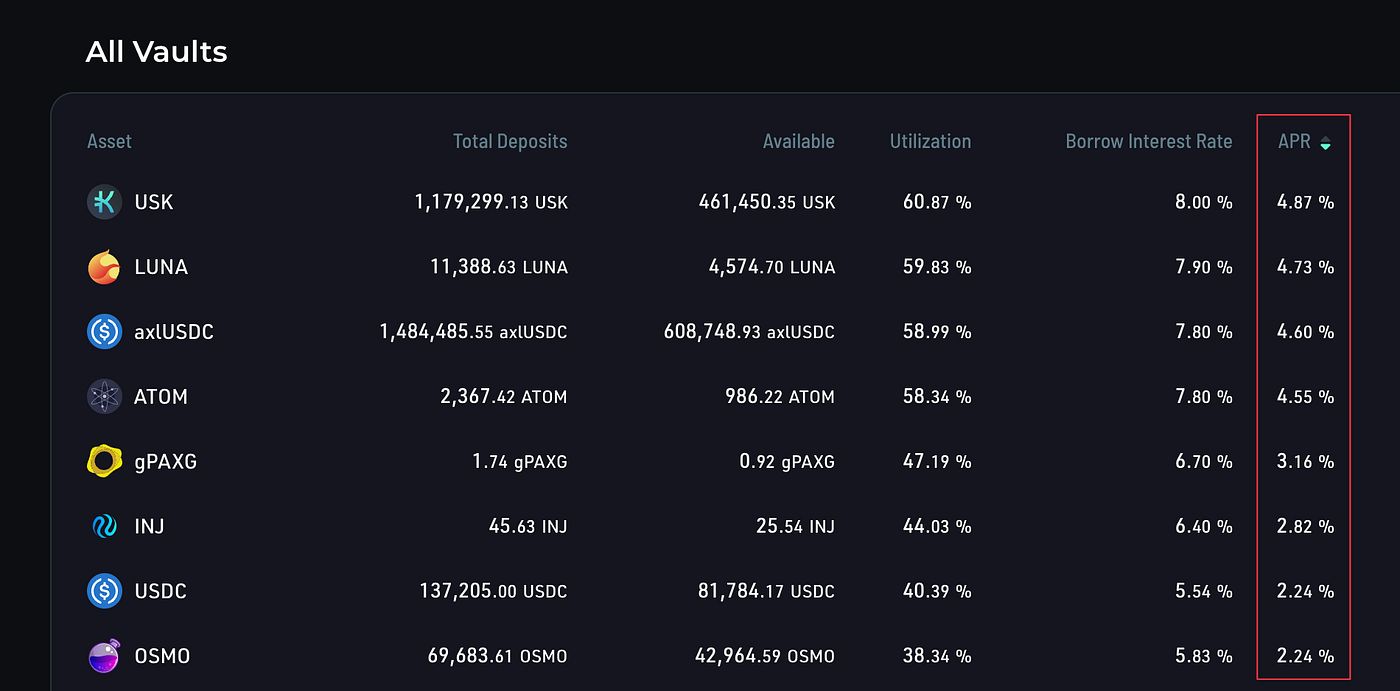Click available 461,450.35 USK value
The width and height of the screenshot is (1400, 691).
767,202
